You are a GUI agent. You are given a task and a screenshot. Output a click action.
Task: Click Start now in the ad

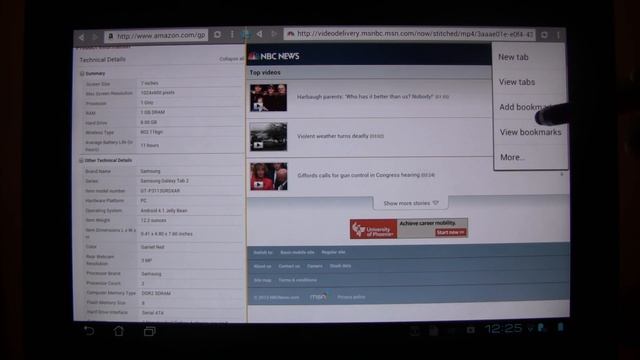coord(451,232)
